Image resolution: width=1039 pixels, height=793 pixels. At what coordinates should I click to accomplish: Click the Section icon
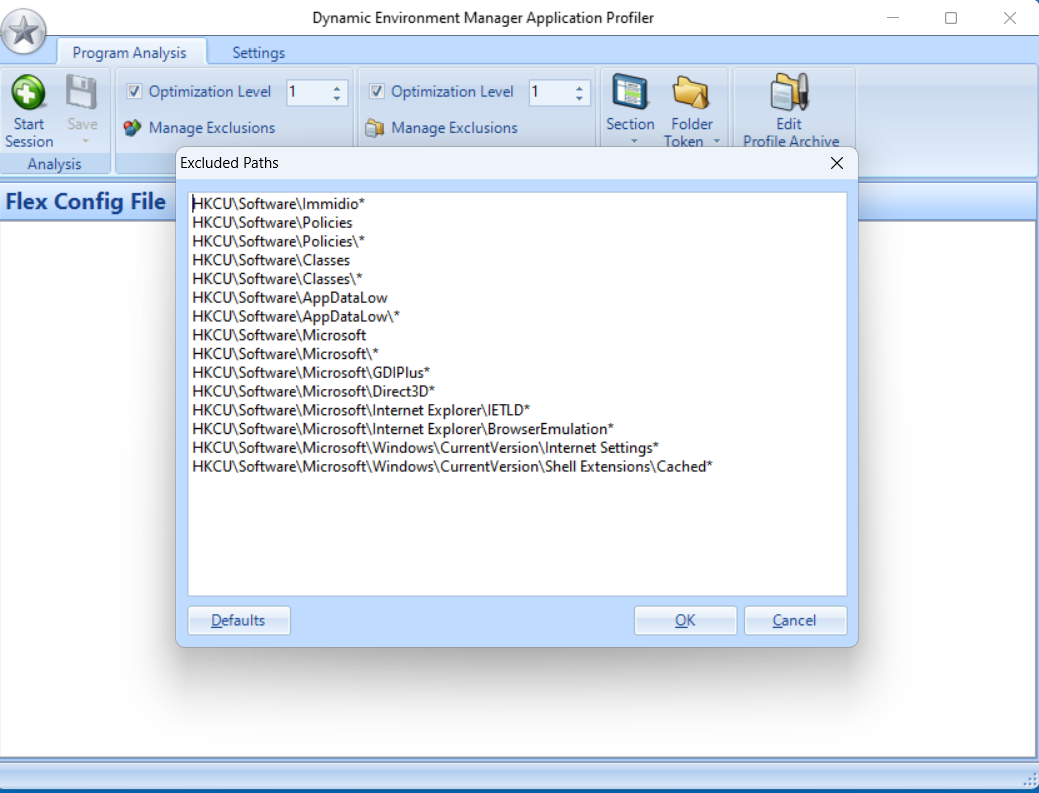tap(630, 94)
